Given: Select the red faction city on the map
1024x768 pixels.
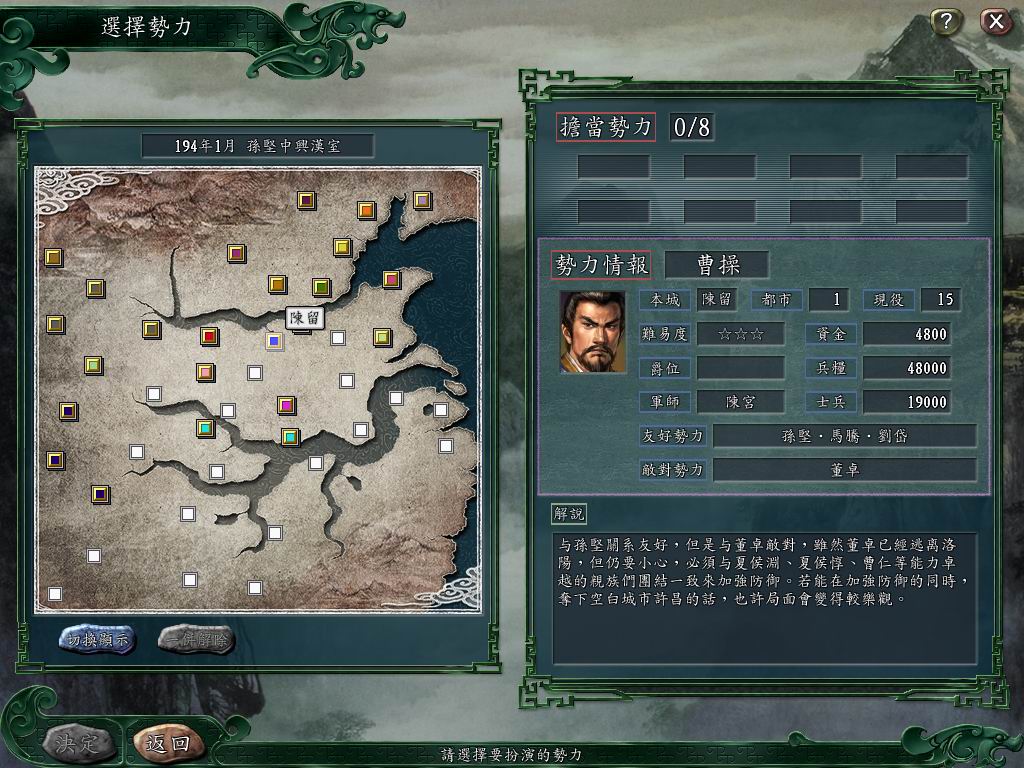Looking at the screenshot, I should tap(209, 336).
